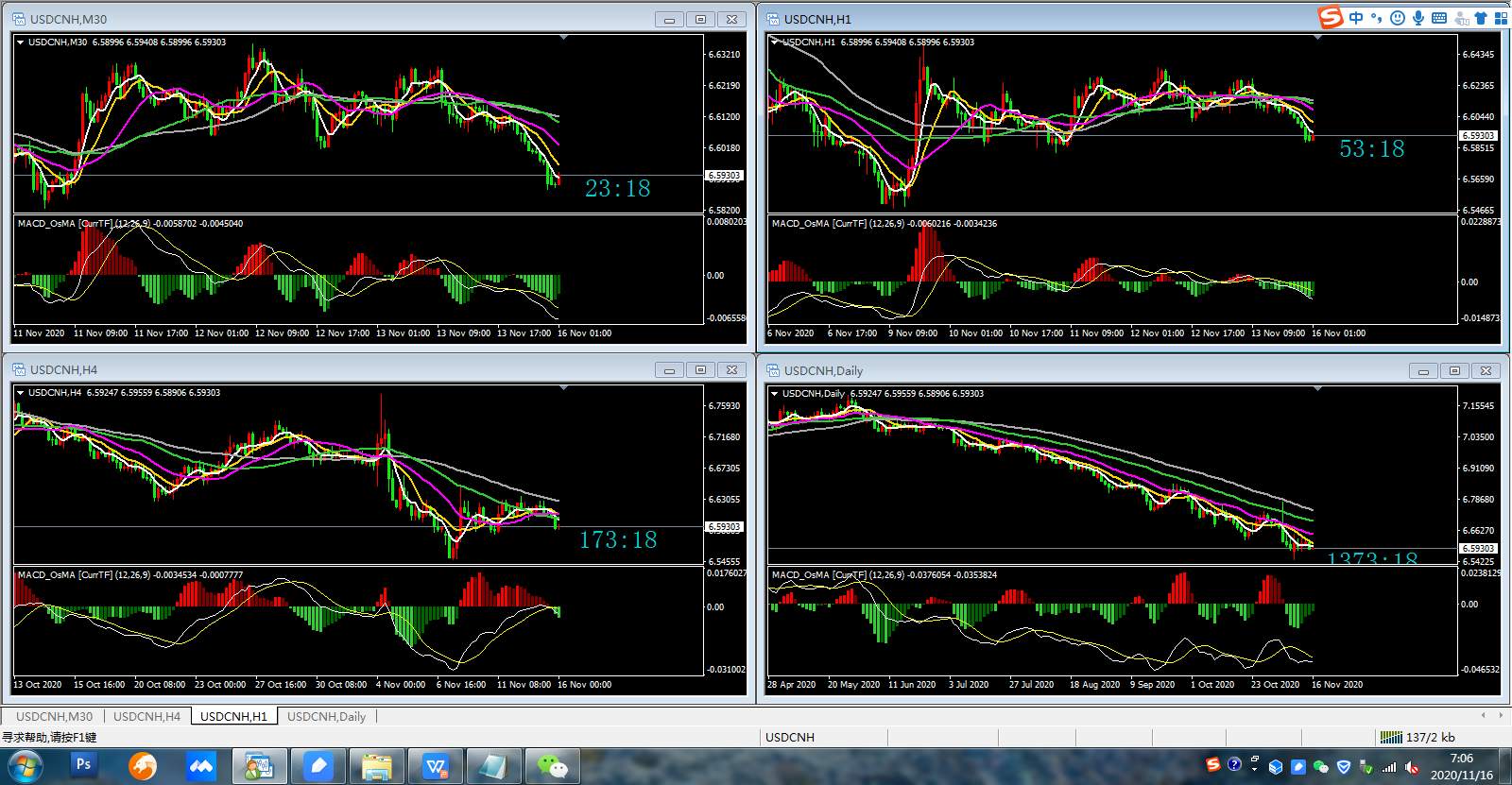Open Windows Explorer from the taskbar
Viewport: 1512px width, 785px height.
(x=376, y=766)
